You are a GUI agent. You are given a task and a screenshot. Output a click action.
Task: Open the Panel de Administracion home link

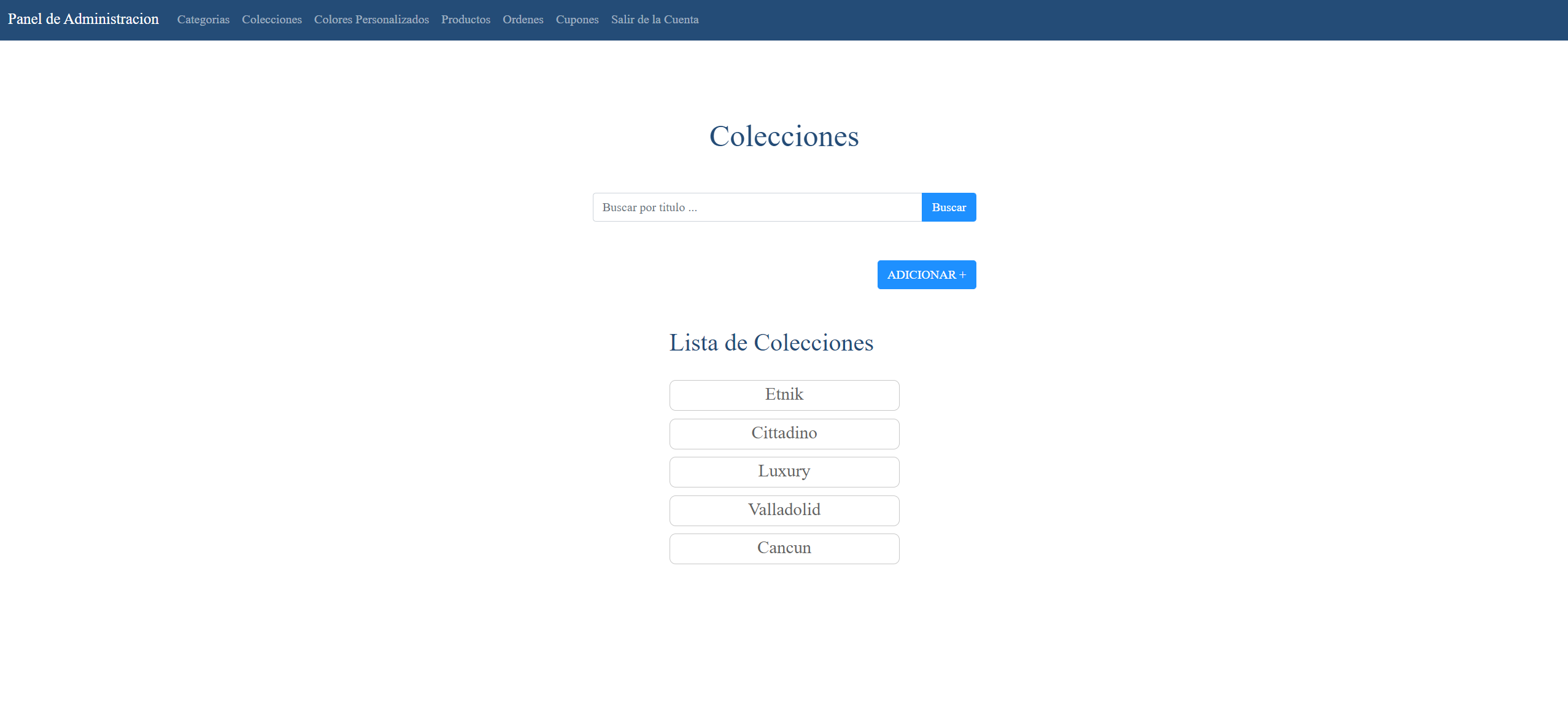pos(83,19)
